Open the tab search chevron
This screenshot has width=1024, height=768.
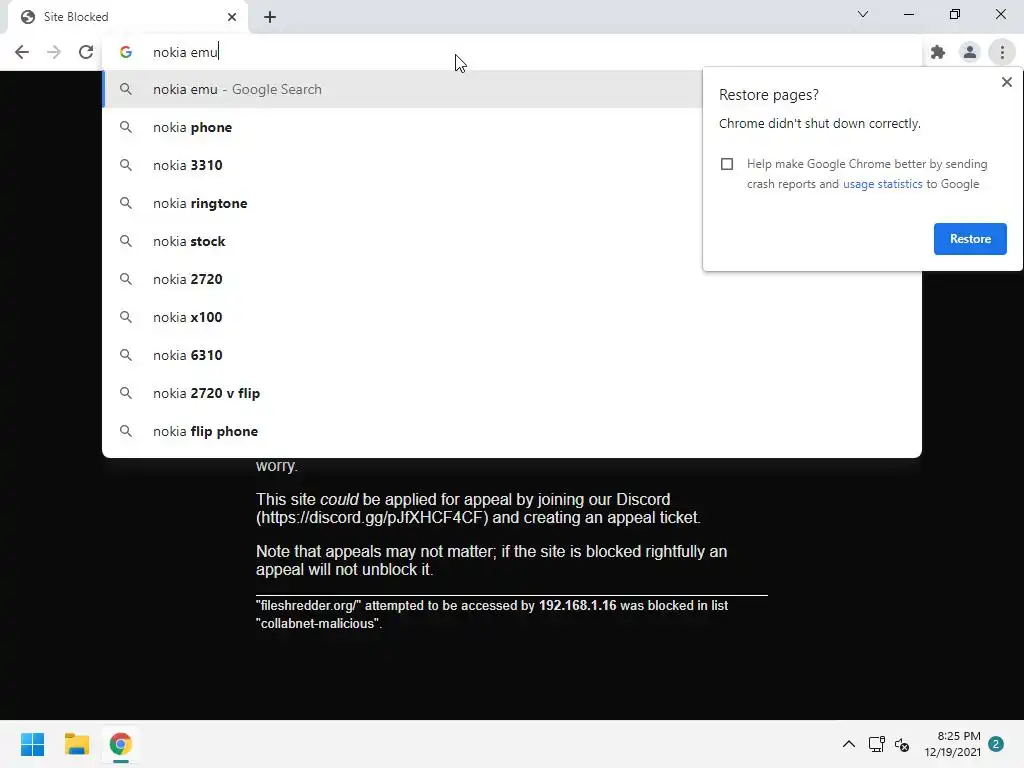coord(863,14)
